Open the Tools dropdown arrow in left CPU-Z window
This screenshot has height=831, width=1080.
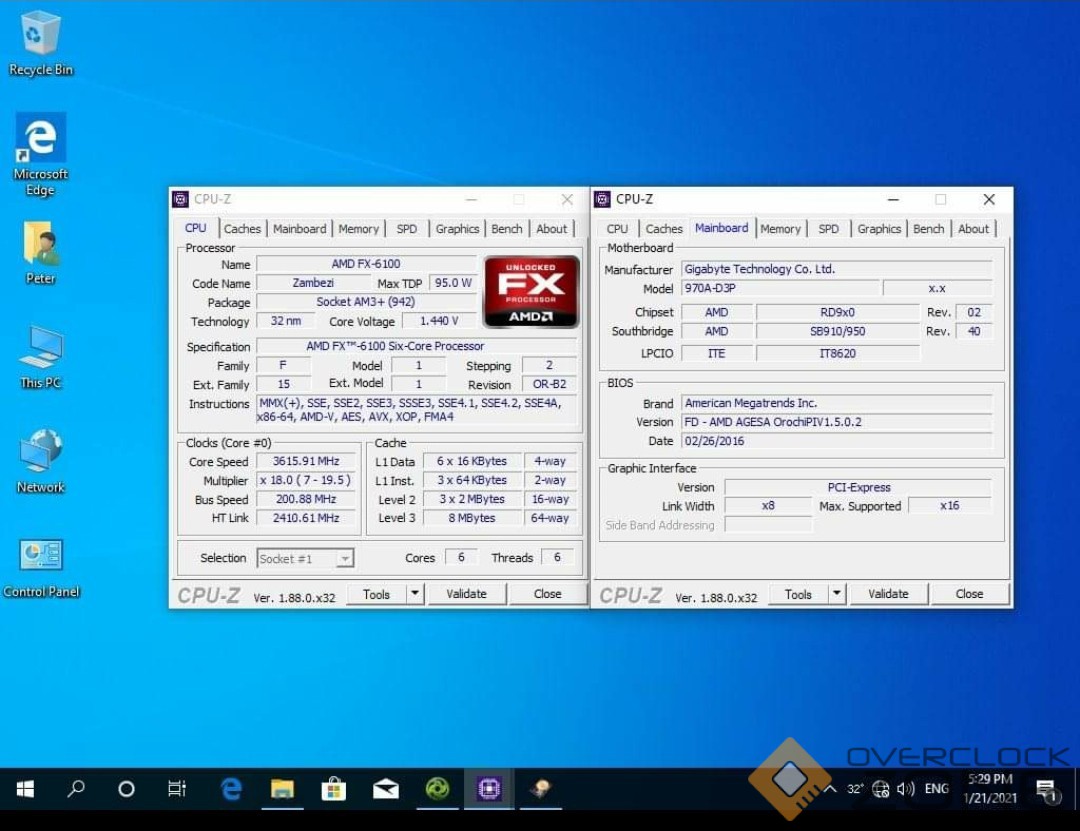[x=415, y=594]
